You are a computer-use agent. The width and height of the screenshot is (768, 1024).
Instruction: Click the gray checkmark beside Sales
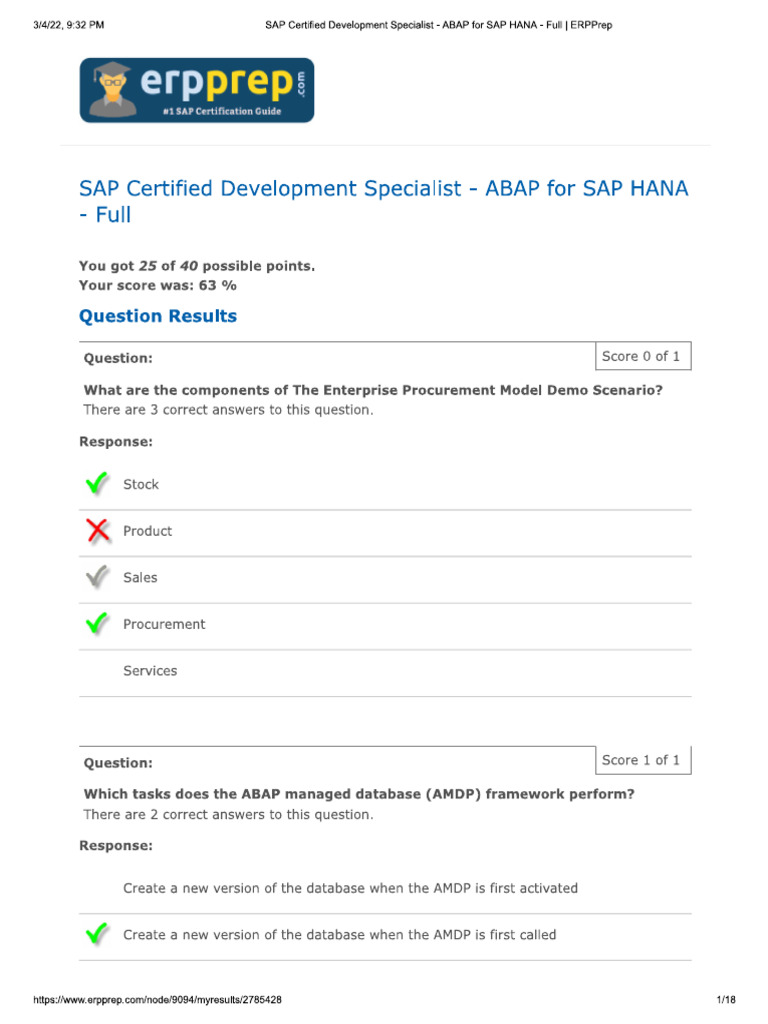[x=98, y=577]
